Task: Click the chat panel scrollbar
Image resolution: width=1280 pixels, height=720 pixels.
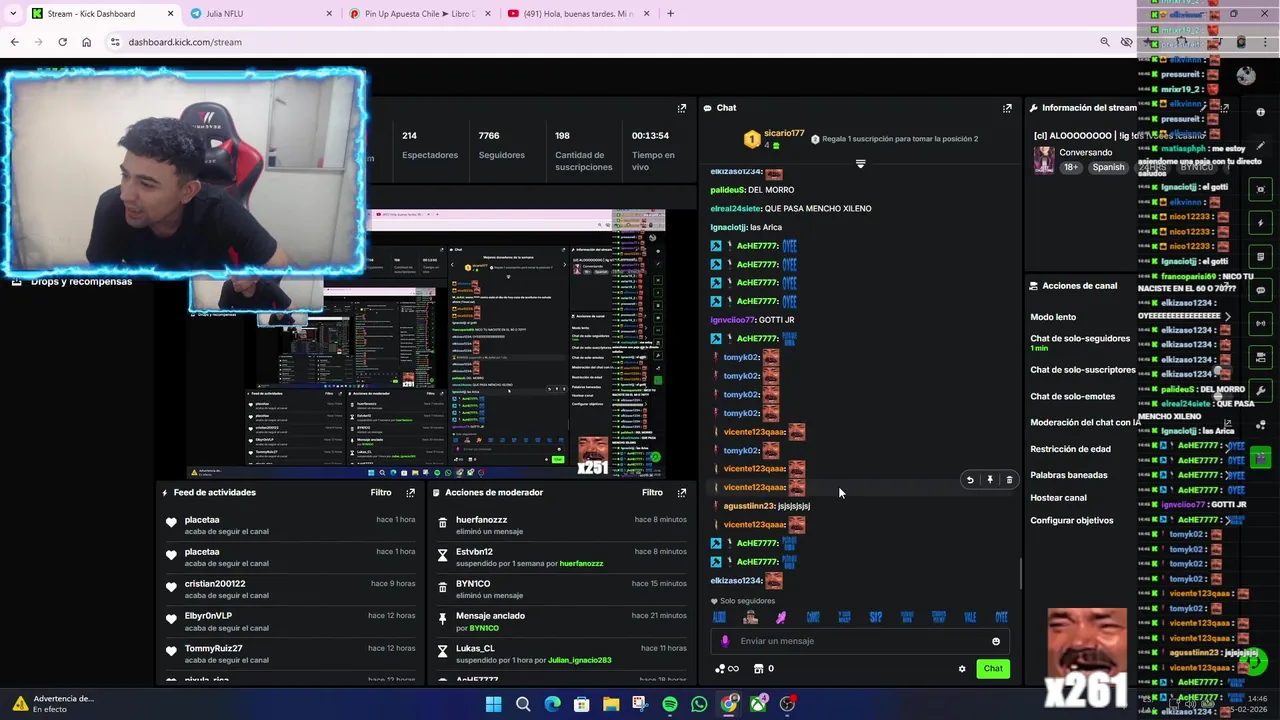Action: coord(1020,574)
